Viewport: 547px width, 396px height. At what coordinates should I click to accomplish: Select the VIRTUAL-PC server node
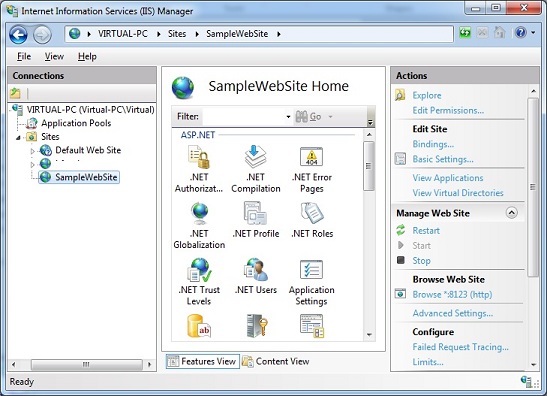(90, 110)
